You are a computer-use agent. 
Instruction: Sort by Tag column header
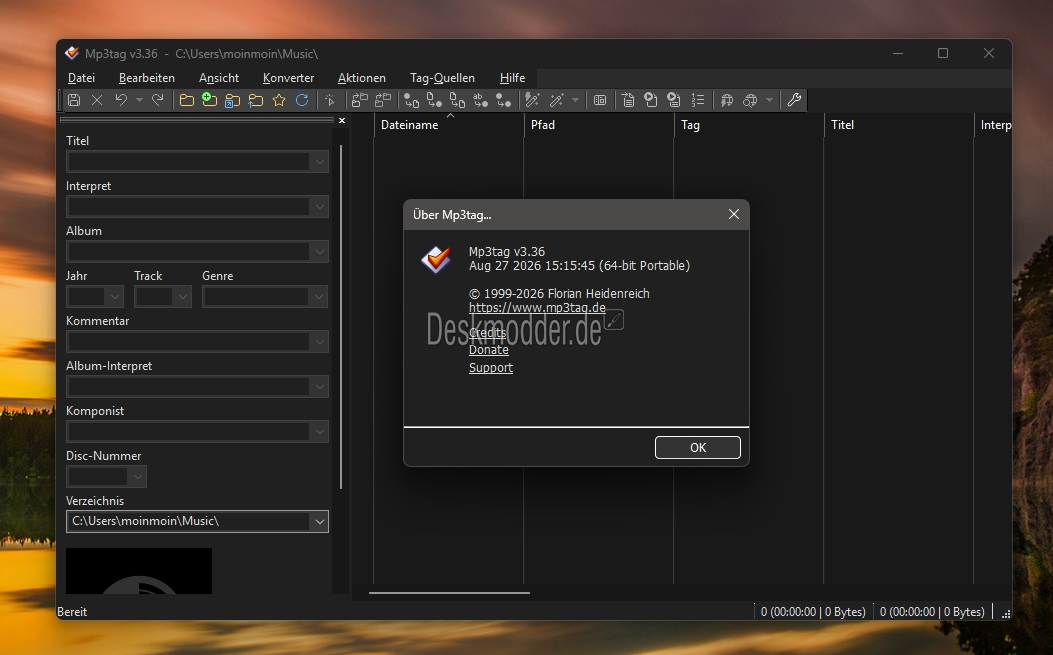tap(749, 125)
